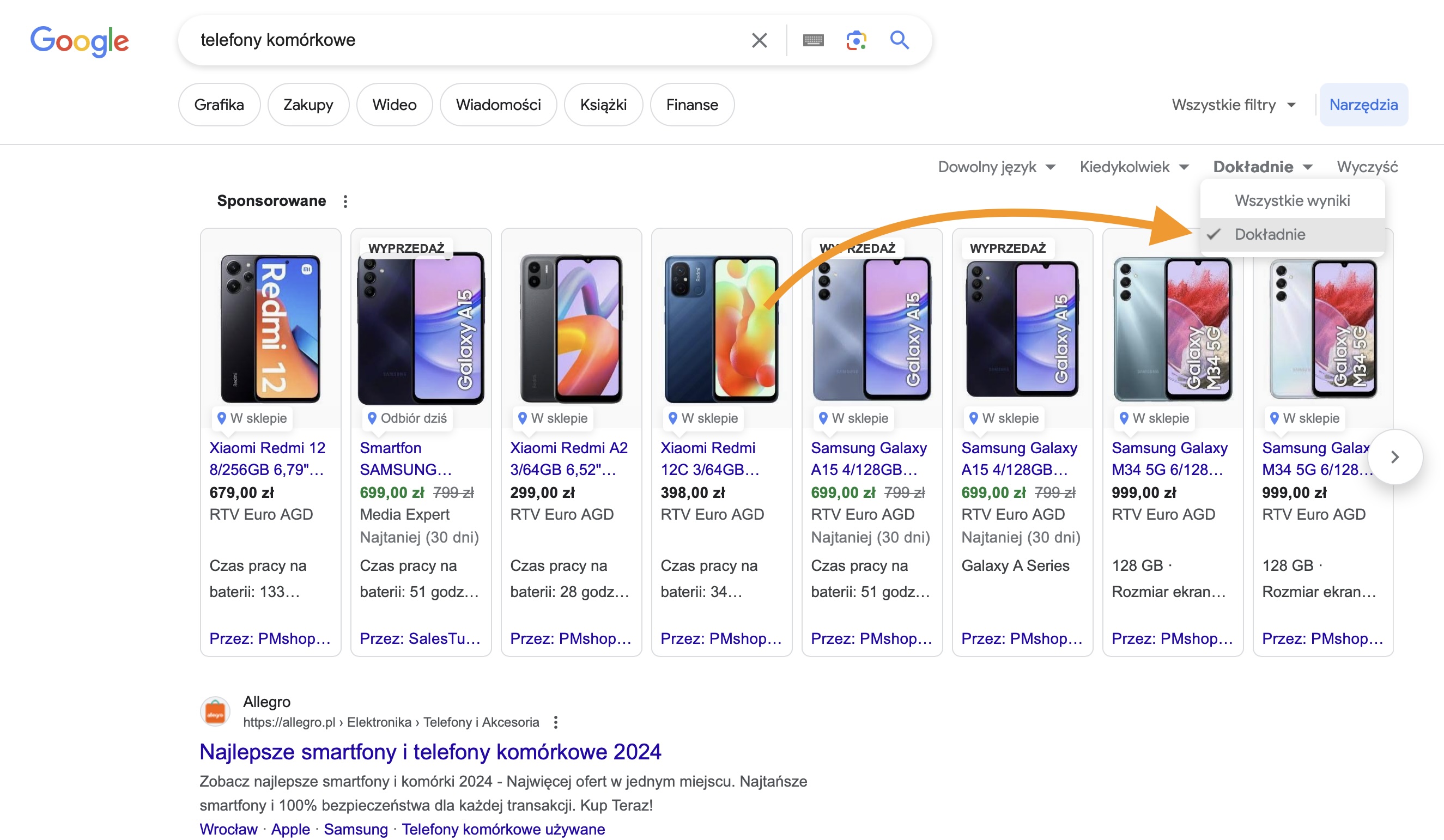Select the checked Dokładnie option

click(x=1270, y=234)
